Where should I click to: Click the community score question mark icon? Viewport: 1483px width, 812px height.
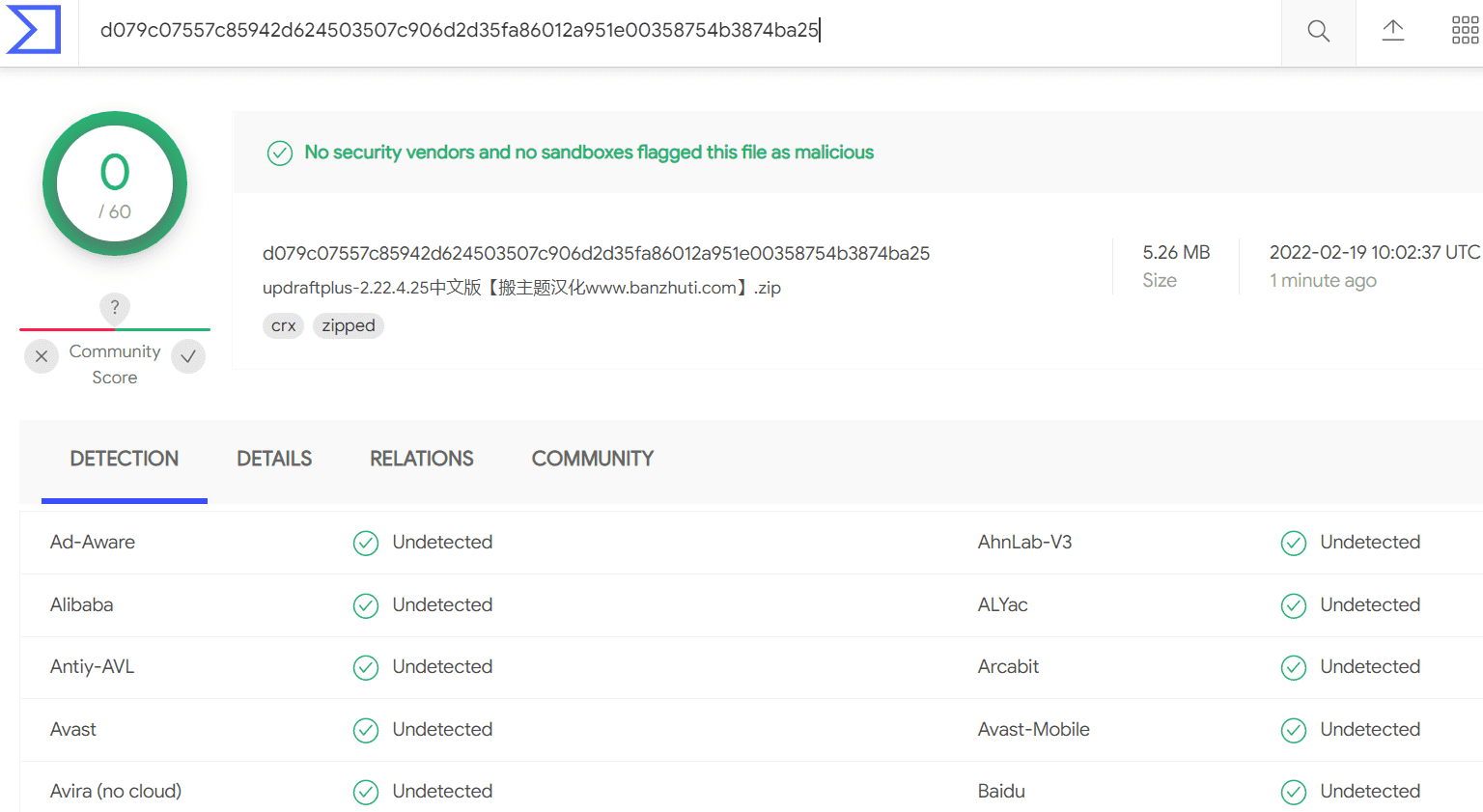(115, 308)
